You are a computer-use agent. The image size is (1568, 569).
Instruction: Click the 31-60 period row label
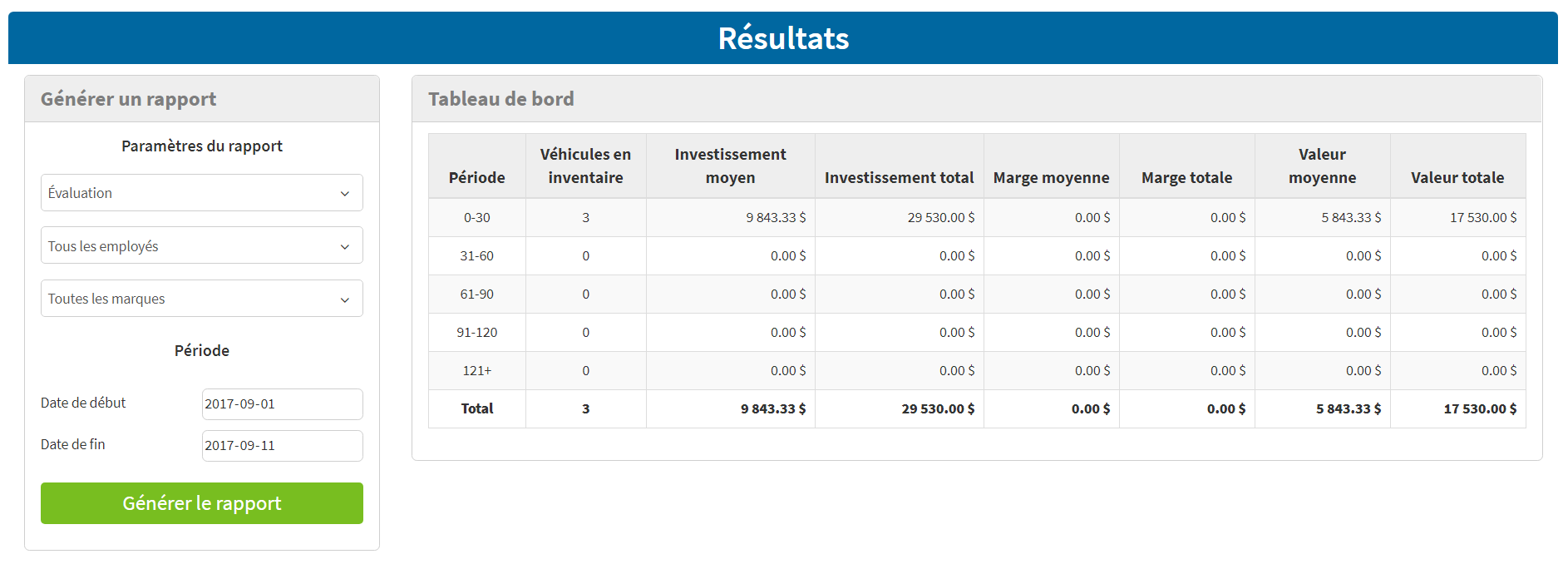coord(476,256)
